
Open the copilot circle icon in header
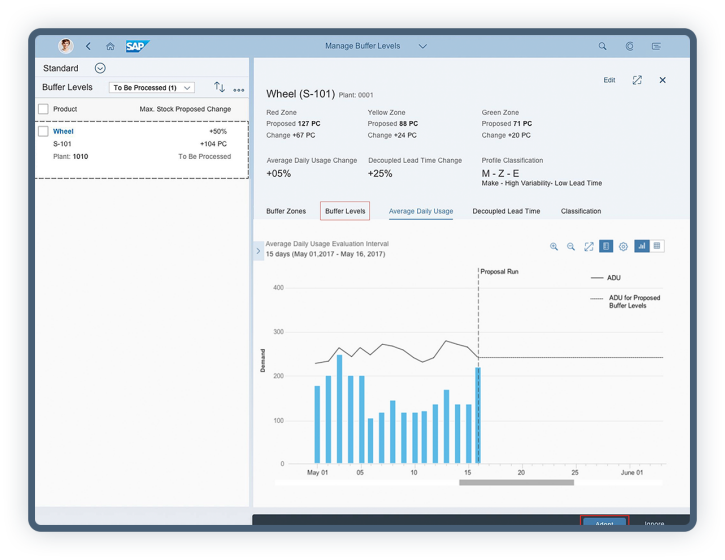pyautogui.click(x=629, y=46)
